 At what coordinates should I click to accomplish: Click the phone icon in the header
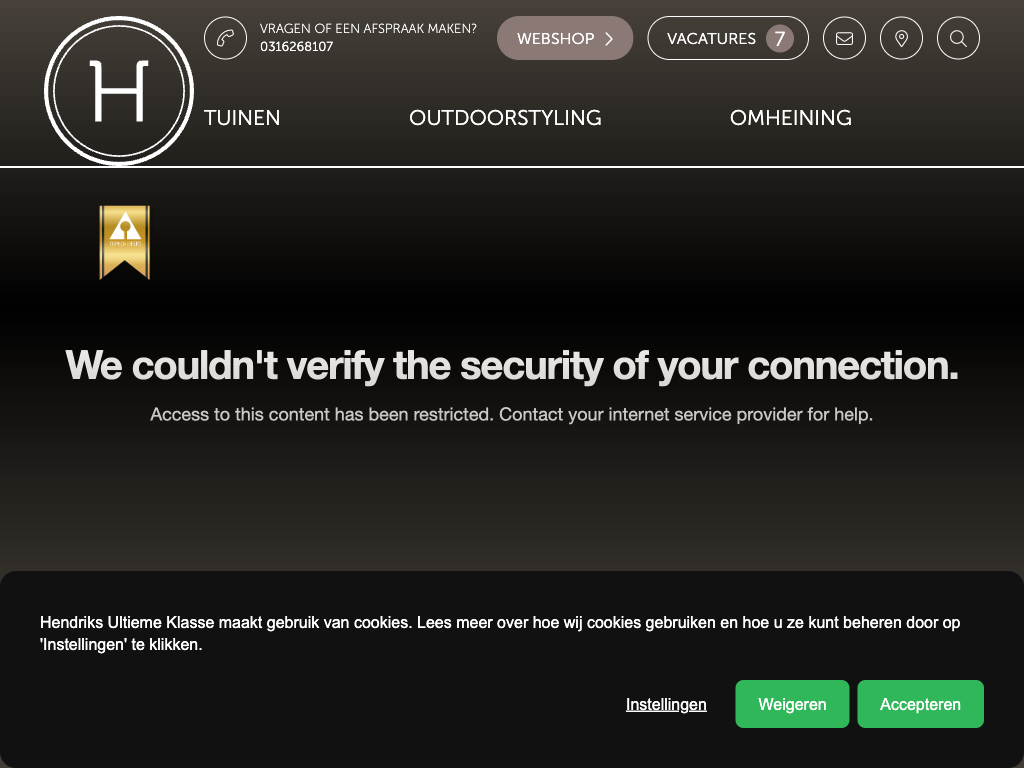[225, 38]
